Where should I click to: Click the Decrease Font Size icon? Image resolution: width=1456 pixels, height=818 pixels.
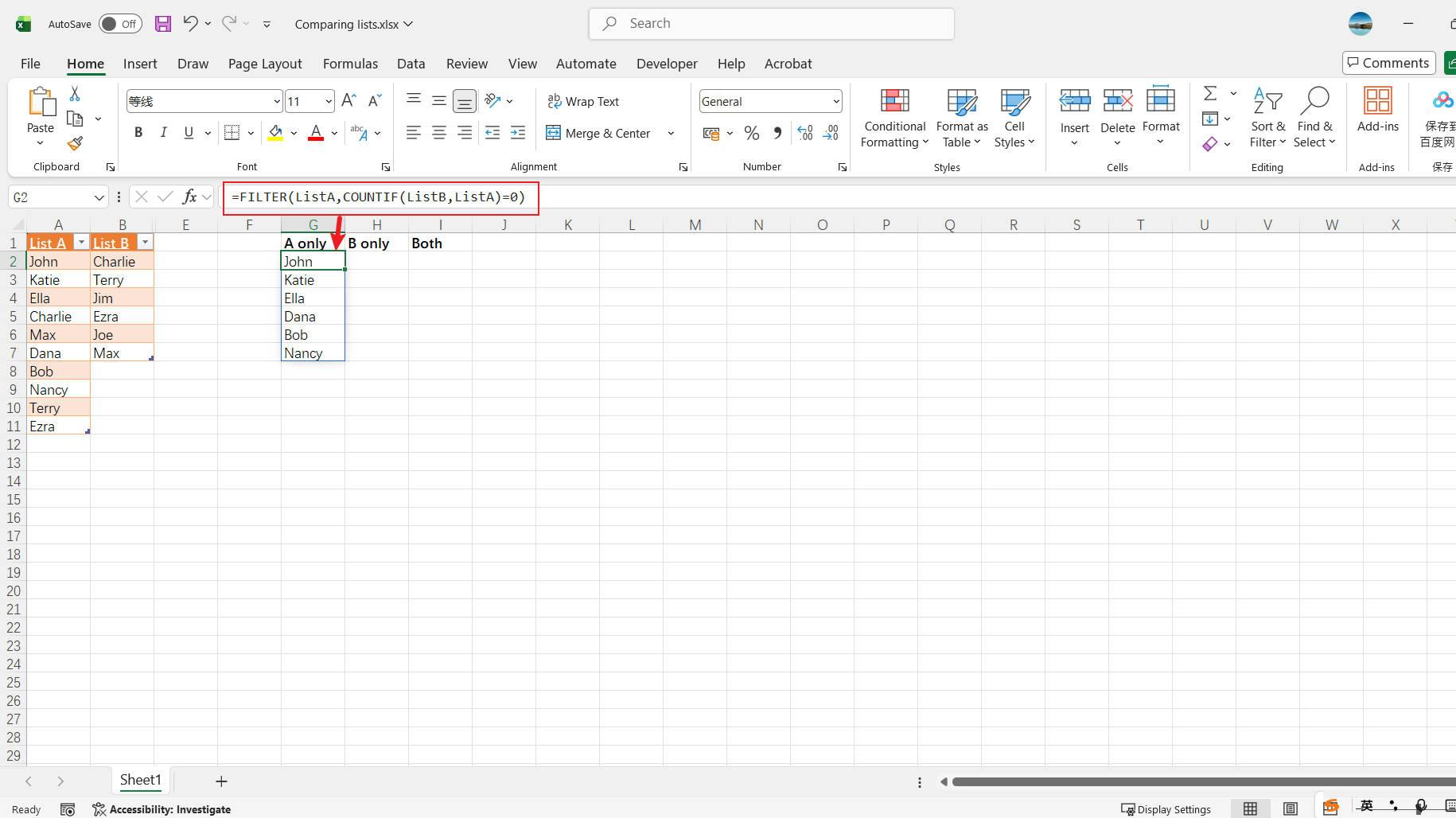pos(375,101)
